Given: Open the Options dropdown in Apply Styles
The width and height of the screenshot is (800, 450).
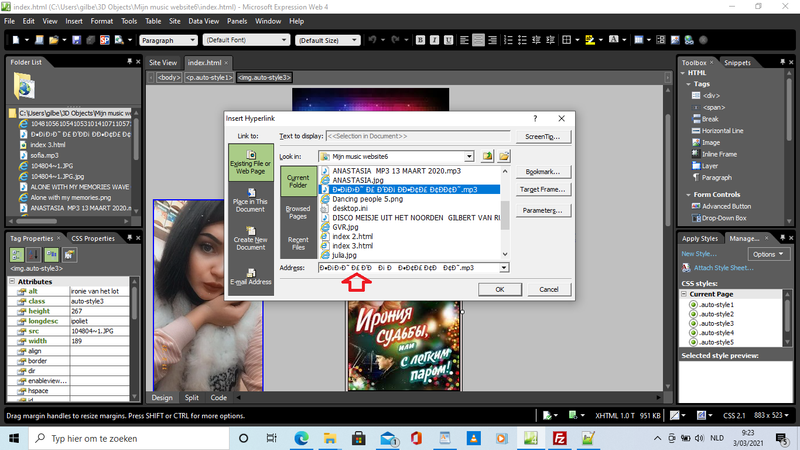Looking at the screenshot, I should [x=768, y=254].
